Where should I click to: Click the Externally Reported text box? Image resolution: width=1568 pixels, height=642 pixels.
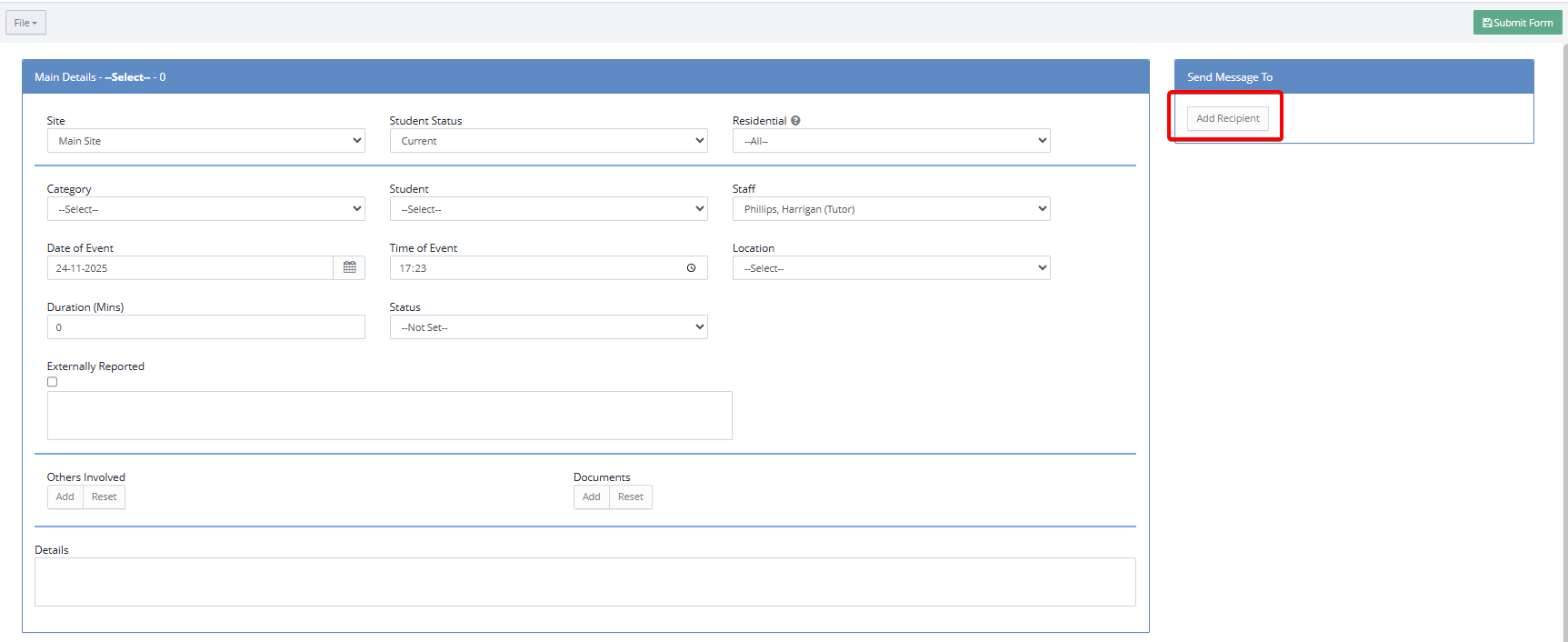(389, 416)
